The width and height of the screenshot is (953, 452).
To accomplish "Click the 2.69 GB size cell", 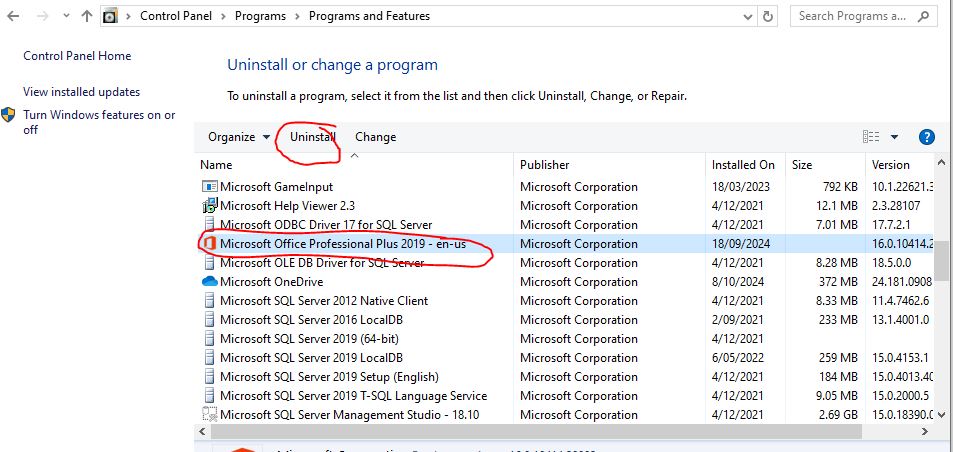I will 837,415.
